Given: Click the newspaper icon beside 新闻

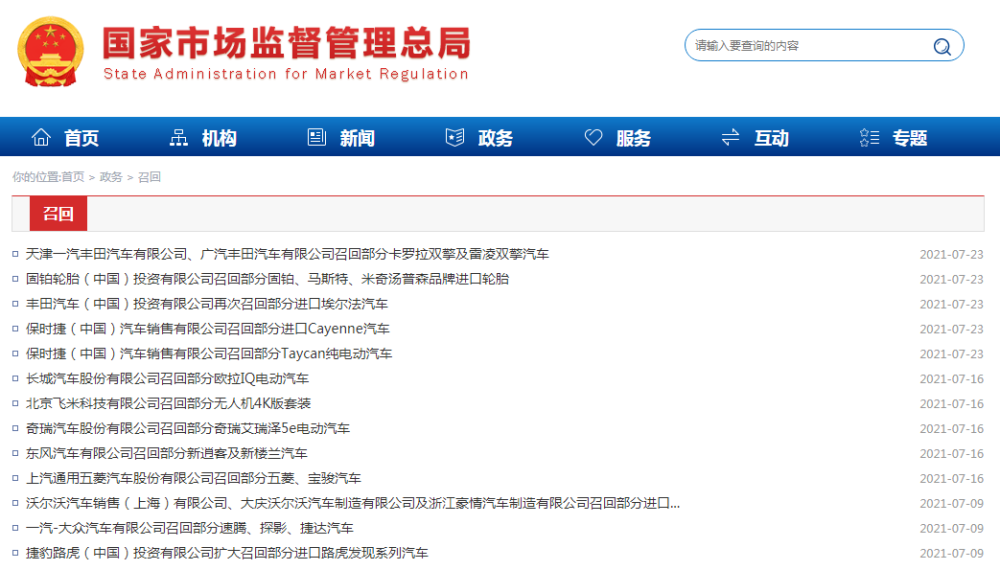Looking at the screenshot, I should (317, 137).
